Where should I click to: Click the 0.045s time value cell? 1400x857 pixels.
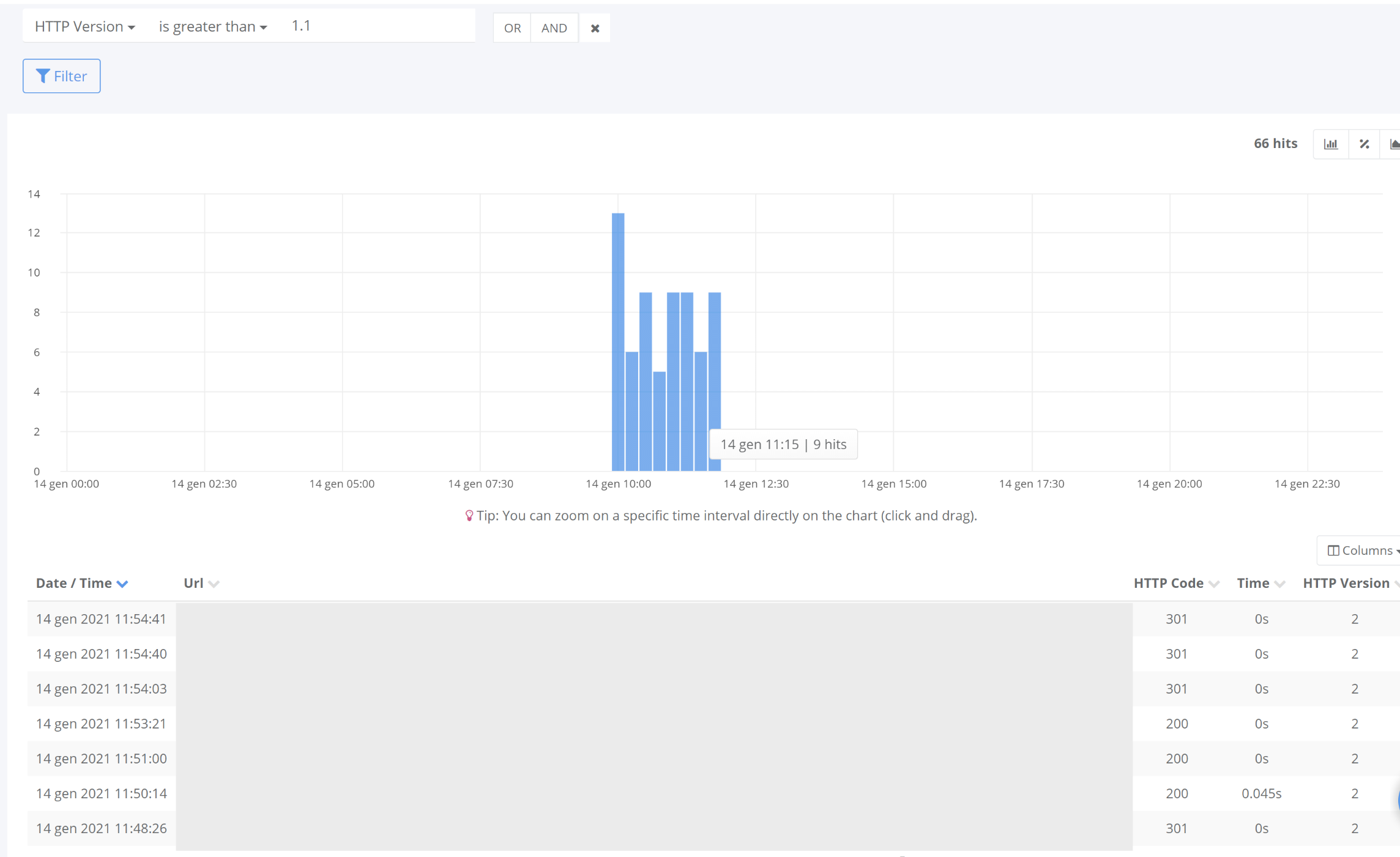[1261, 793]
